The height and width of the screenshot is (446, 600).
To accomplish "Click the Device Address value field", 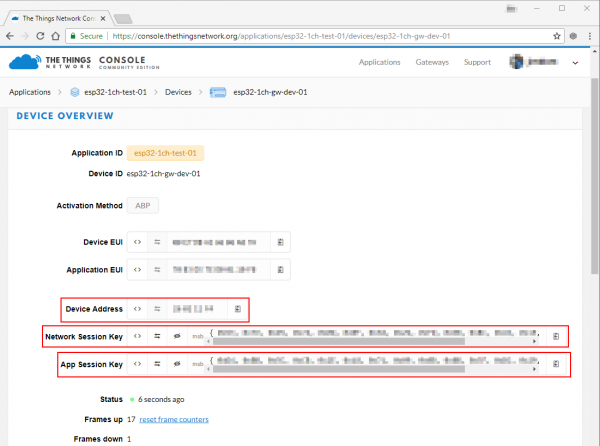I will tap(197, 309).
